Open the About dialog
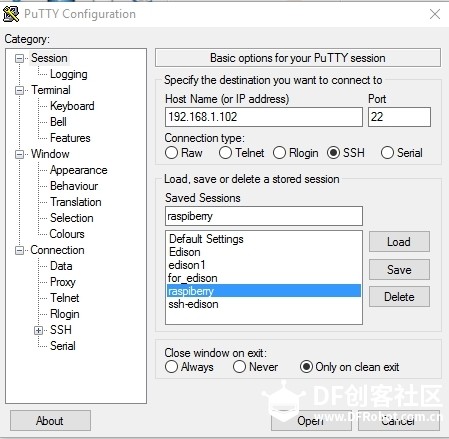 [50, 421]
